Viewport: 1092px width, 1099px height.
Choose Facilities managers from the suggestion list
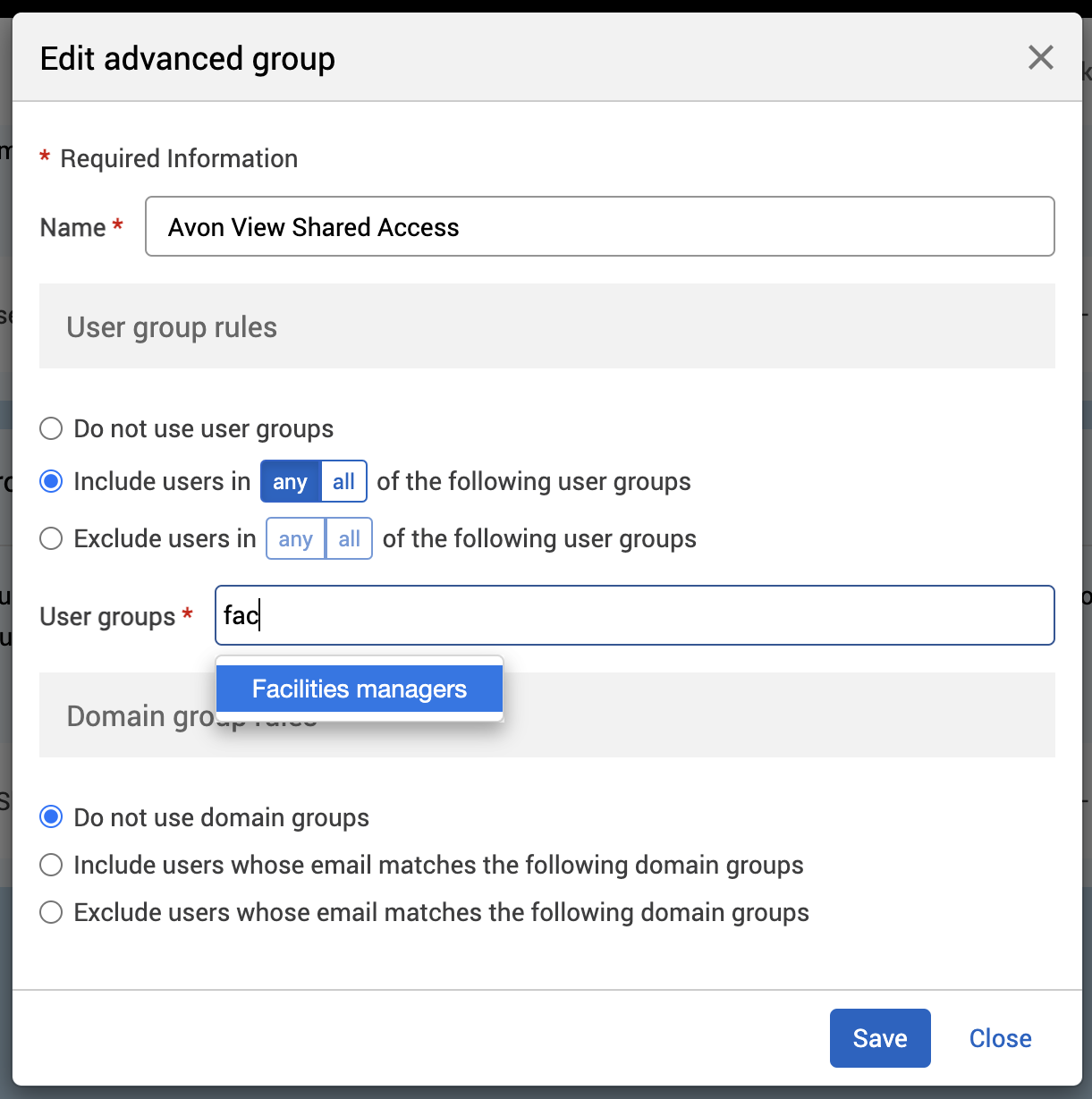coord(360,689)
